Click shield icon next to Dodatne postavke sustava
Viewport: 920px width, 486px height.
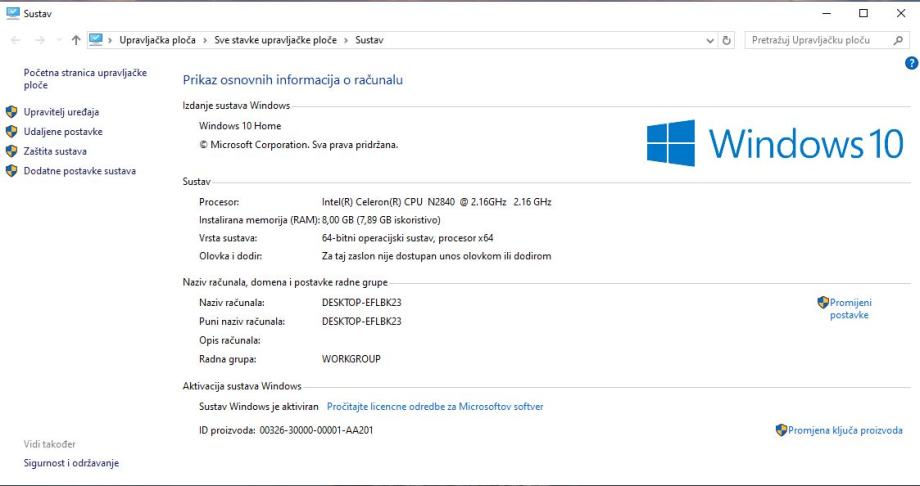(11, 171)
